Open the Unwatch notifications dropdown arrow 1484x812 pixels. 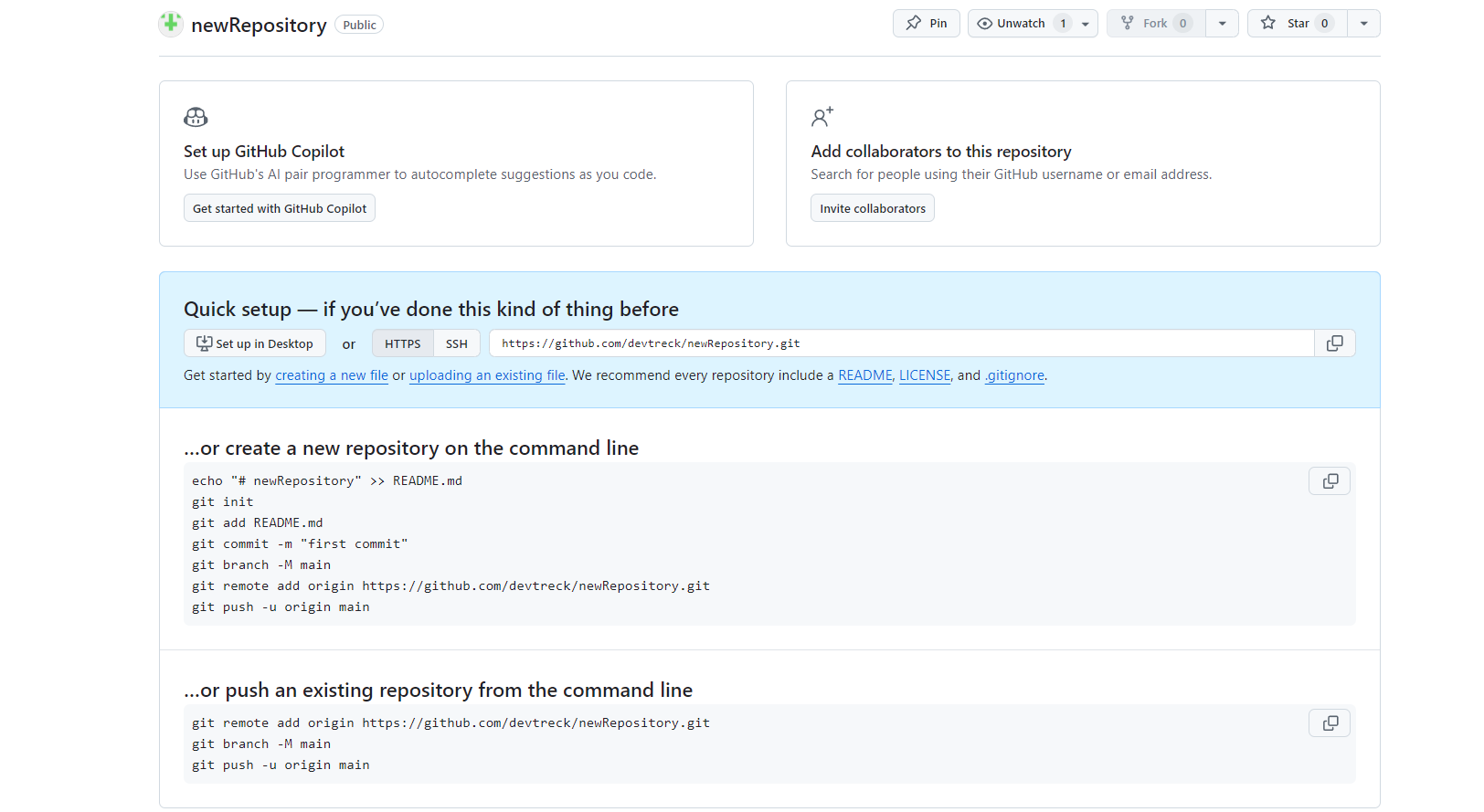[1086, 24]
